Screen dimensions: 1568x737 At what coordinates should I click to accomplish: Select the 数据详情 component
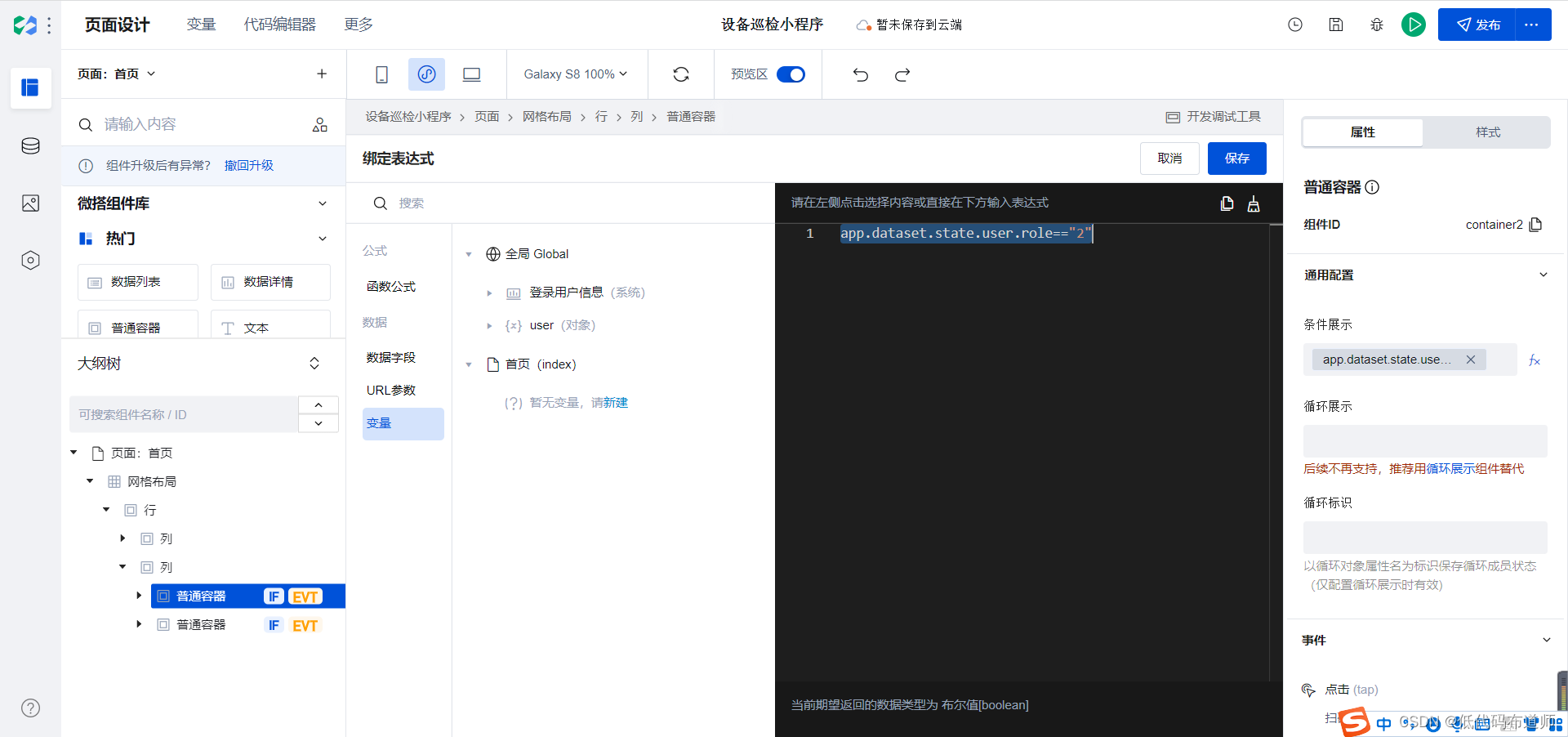pyautogui.click(x=270, y=282)
